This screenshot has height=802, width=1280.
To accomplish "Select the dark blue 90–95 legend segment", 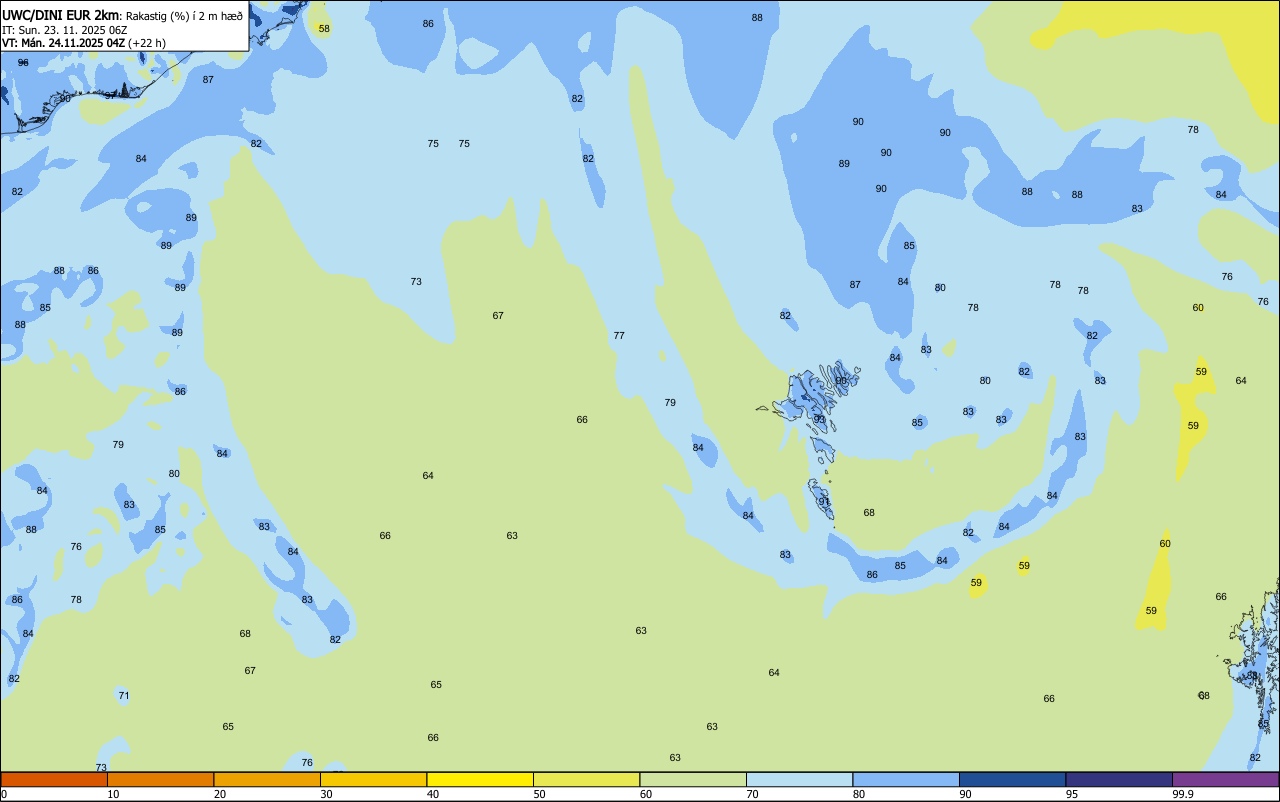I will pos(1012,779).
